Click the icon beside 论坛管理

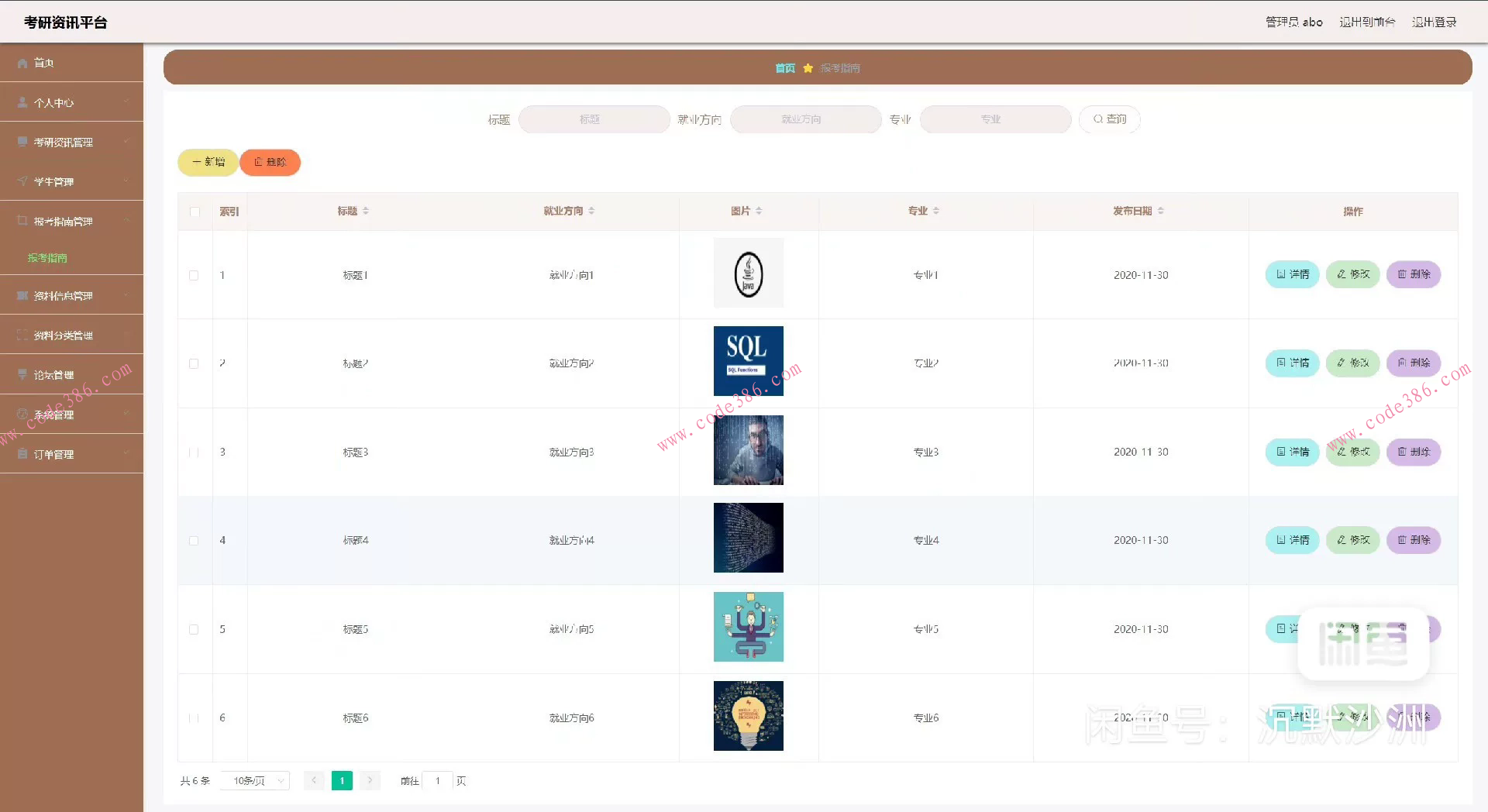point(22,374)
